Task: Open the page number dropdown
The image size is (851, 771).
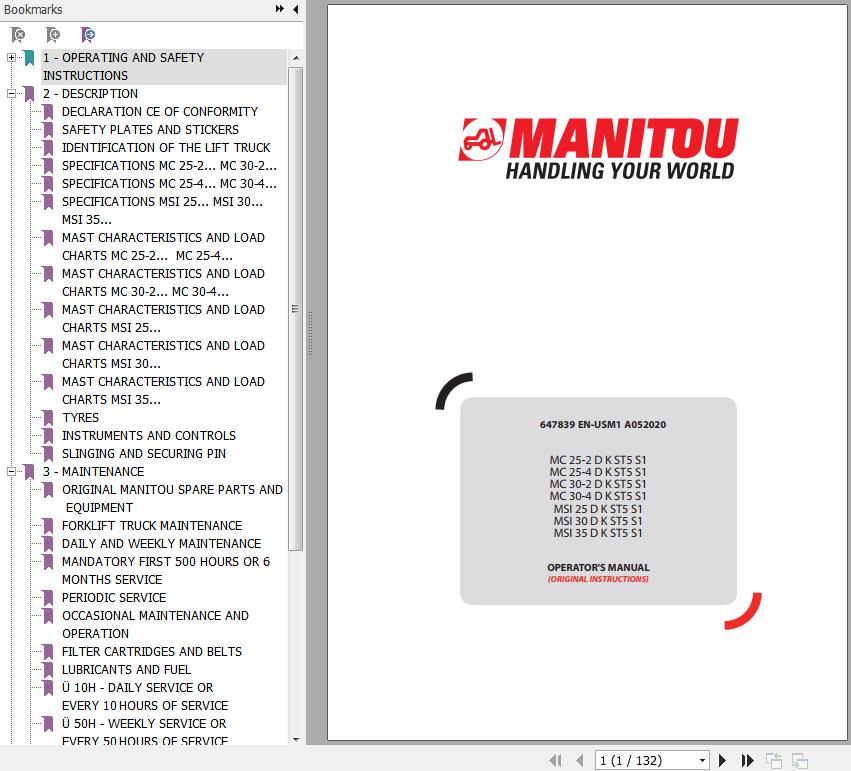Action: click(702, 761)
